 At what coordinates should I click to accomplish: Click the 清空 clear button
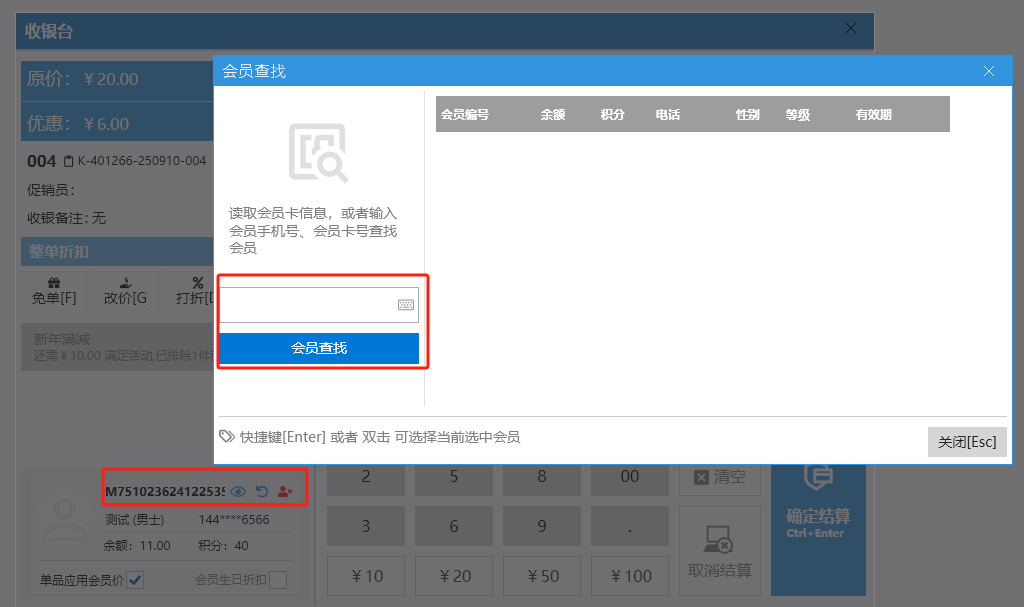point(719,477)
